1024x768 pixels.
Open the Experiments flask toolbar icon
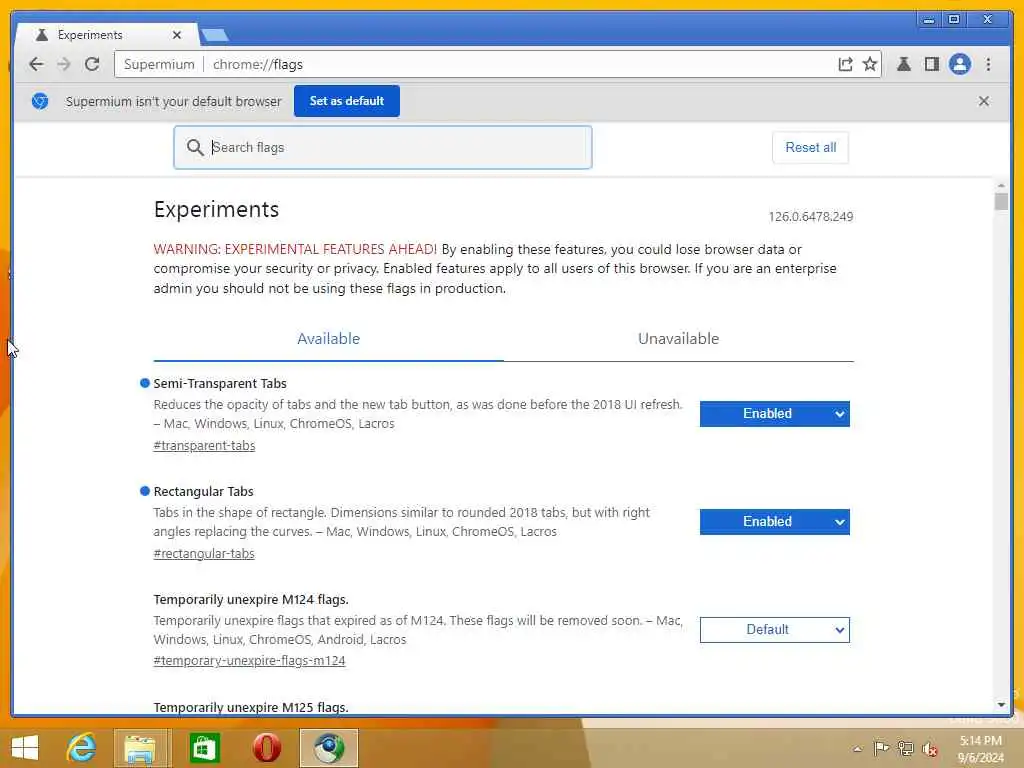tap(904, 64)
